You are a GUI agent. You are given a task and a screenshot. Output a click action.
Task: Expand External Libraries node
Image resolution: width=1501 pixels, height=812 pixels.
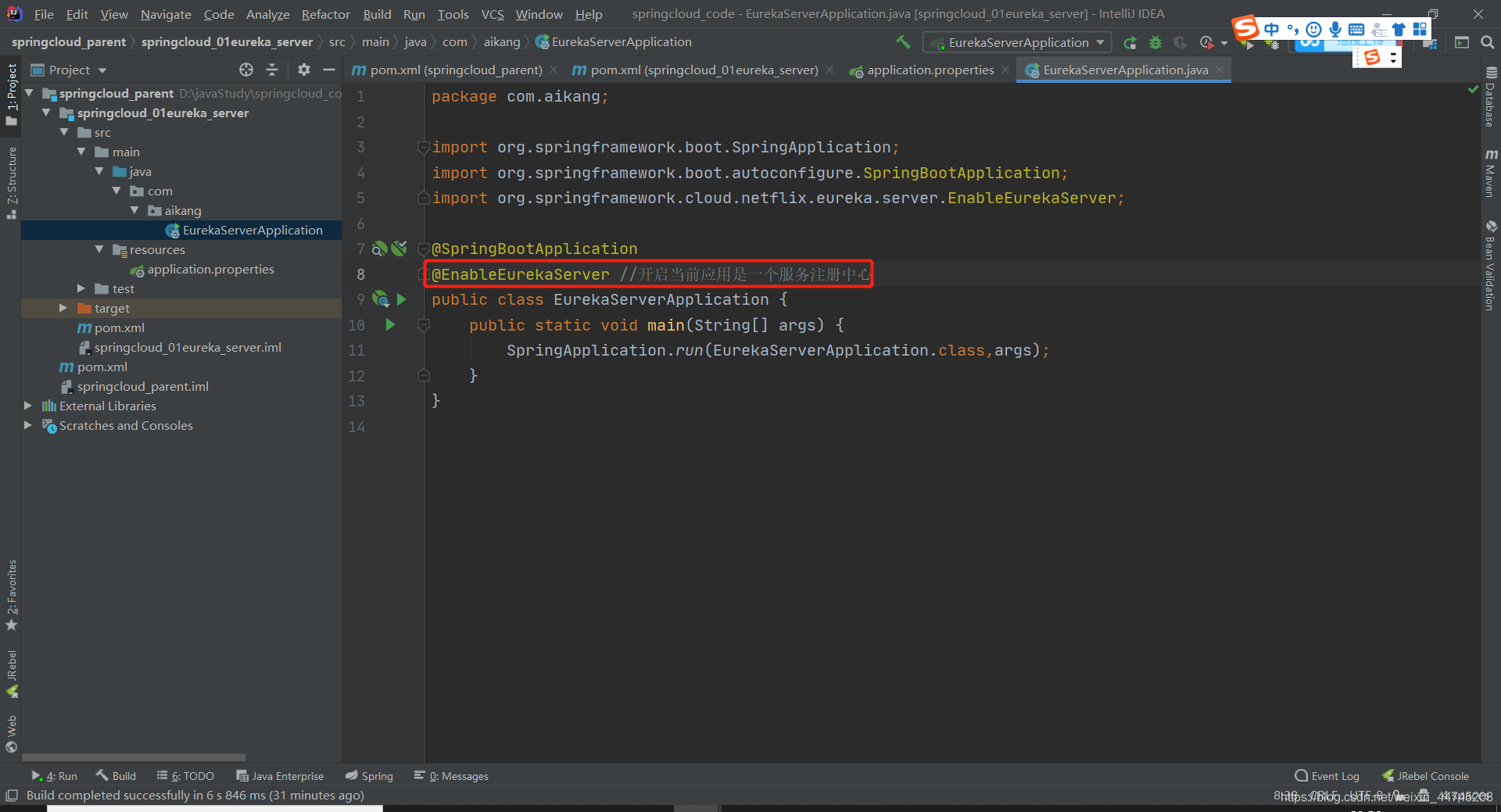click(x=28, y=406)
